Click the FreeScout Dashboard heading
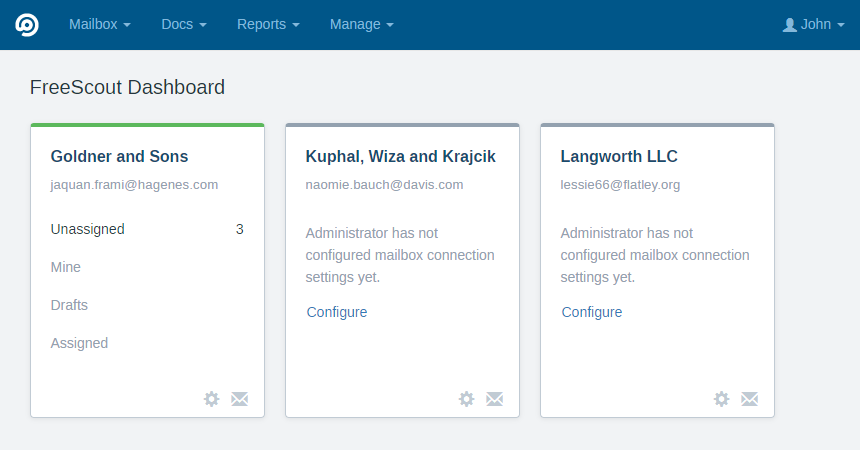Viewport: 860px width, 450px height. tap(127, 87)
